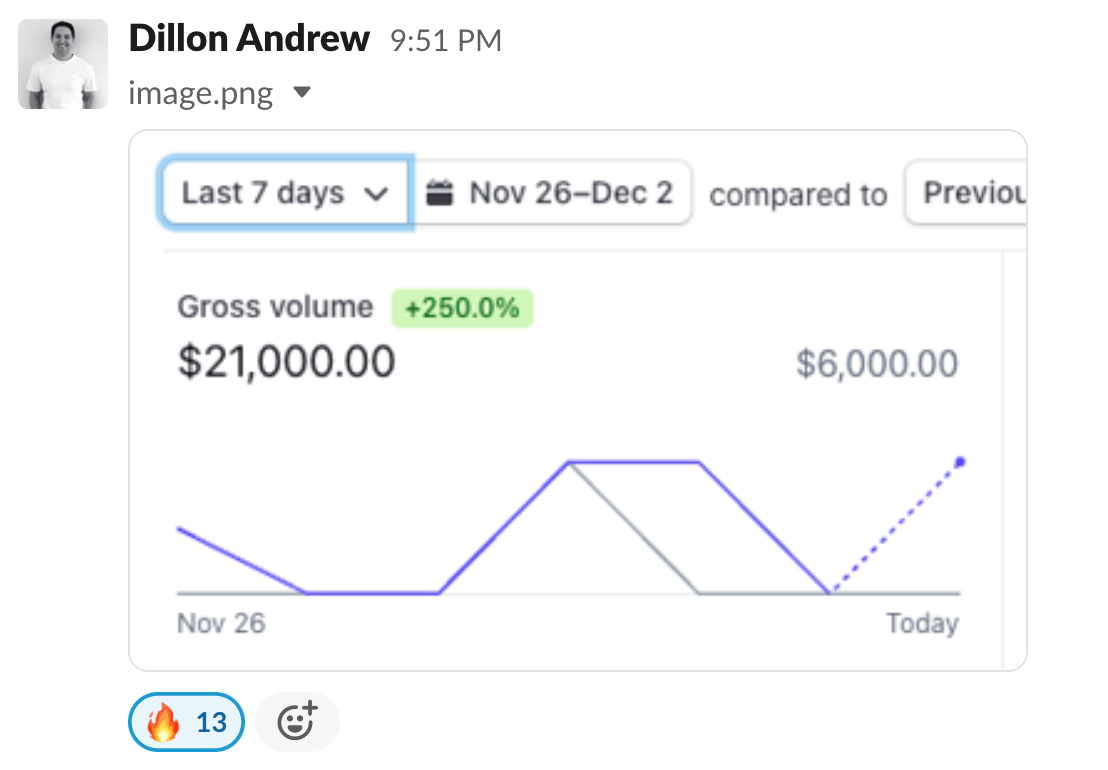This screenshot has width=1108, height=770.
Task: Click the $21,000.00 gross volume total
Action: (287, 362)
